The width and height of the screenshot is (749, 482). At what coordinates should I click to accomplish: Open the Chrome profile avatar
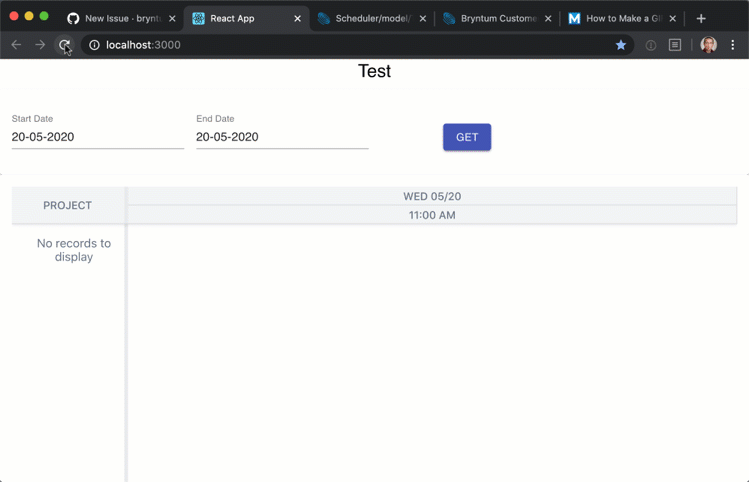point(708,45)
